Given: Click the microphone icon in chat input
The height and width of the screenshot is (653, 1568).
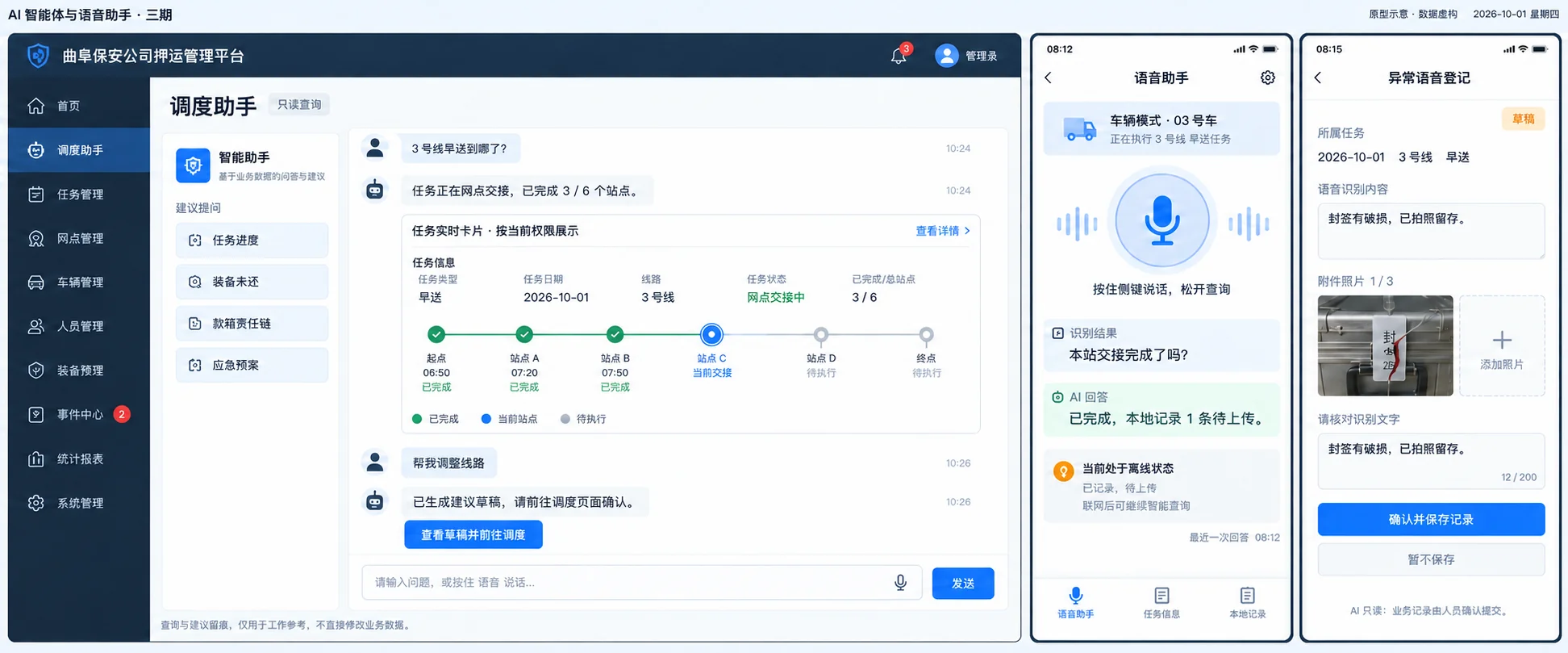Looking at the screenshot, I should coord(900,583).
